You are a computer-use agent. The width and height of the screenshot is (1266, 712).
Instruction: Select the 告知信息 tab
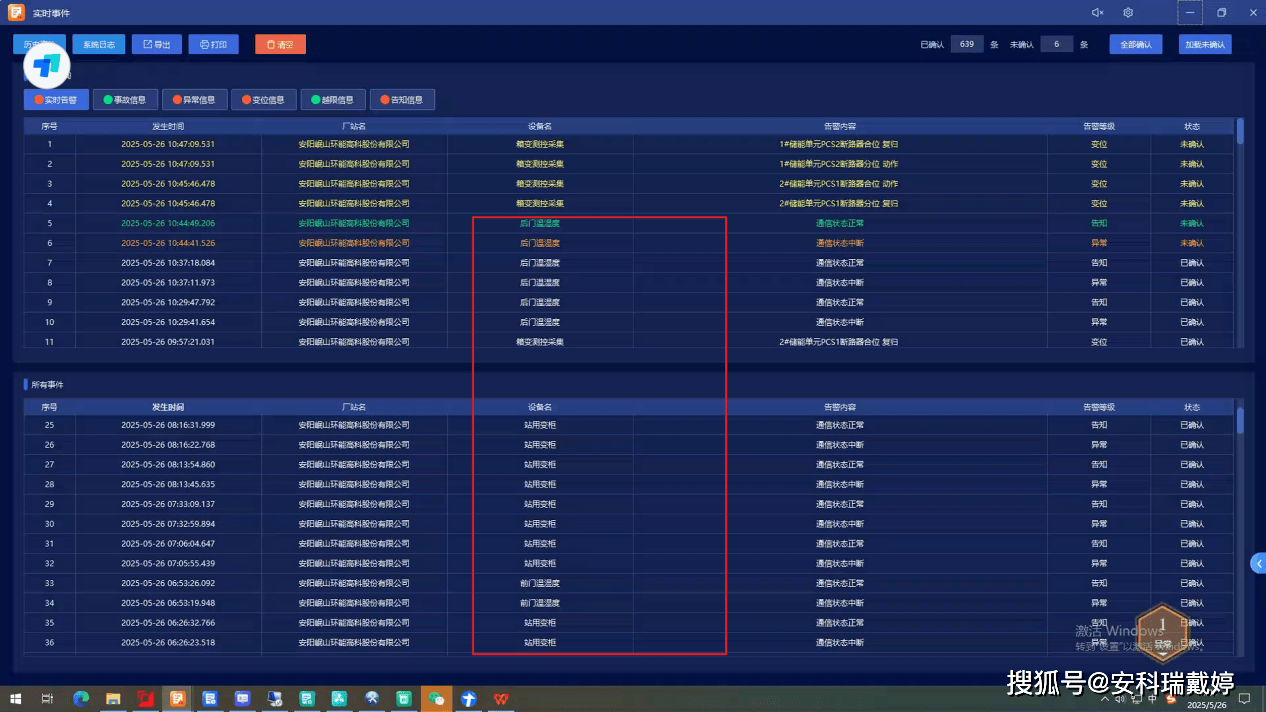[402, 99]
